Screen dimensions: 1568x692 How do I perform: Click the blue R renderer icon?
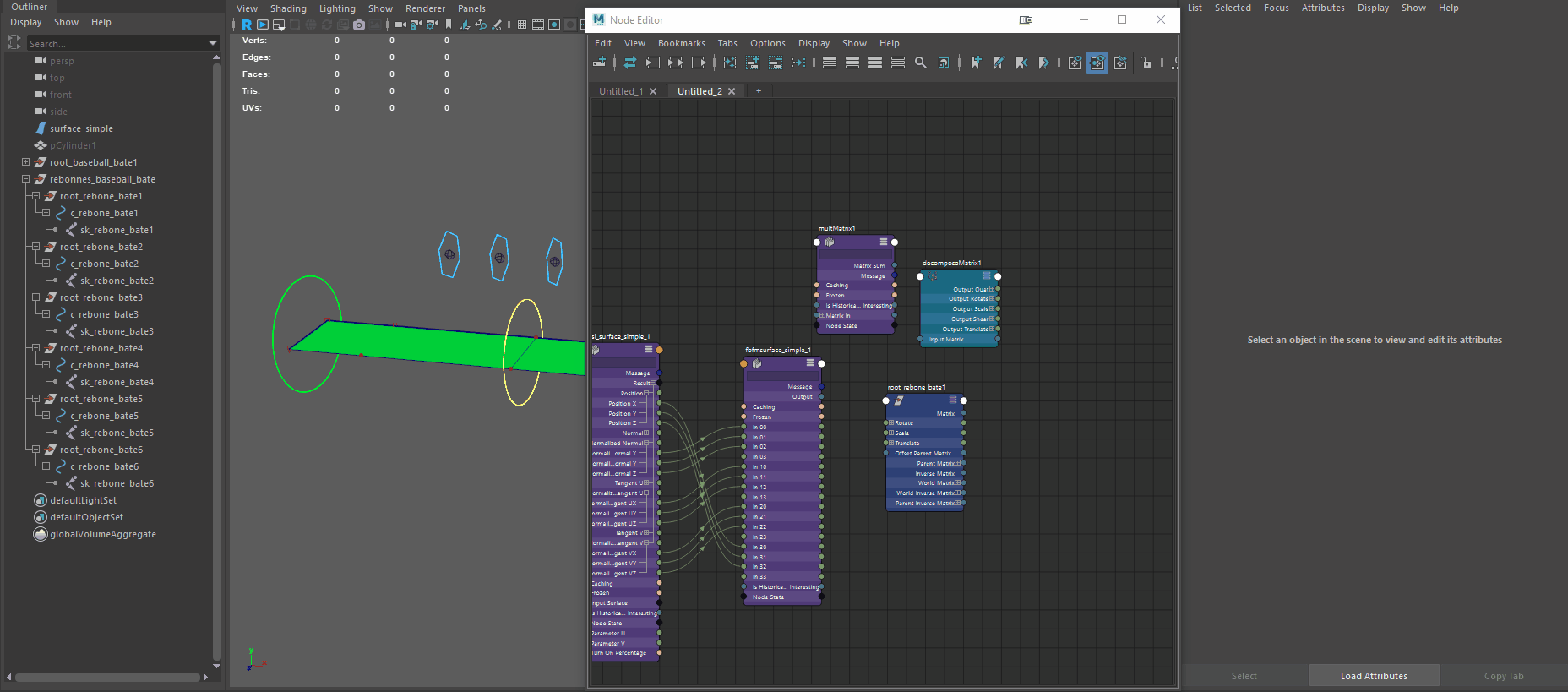pyautogui.click(x=247, y=25)
